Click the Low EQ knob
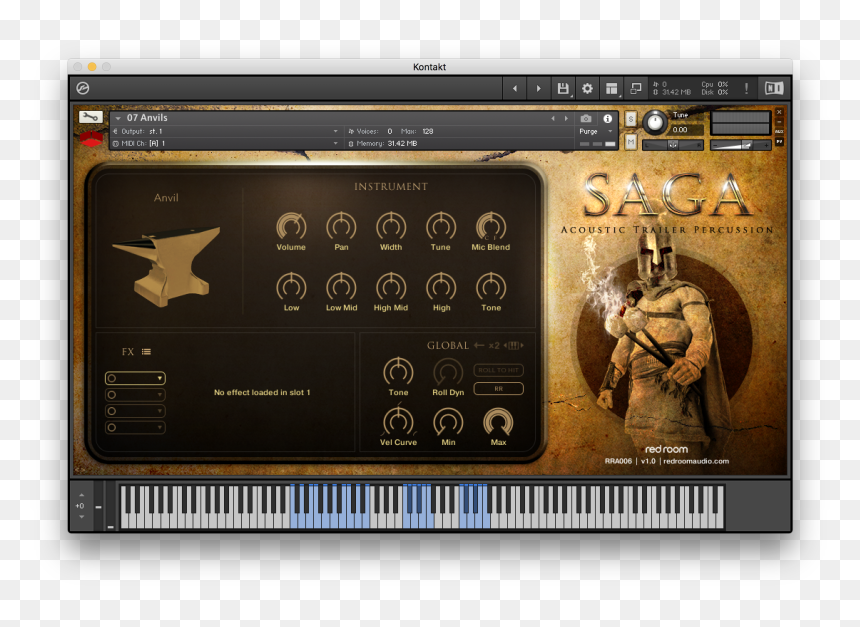Viewport: 860px width, 627px height. (x=291, y=287)
